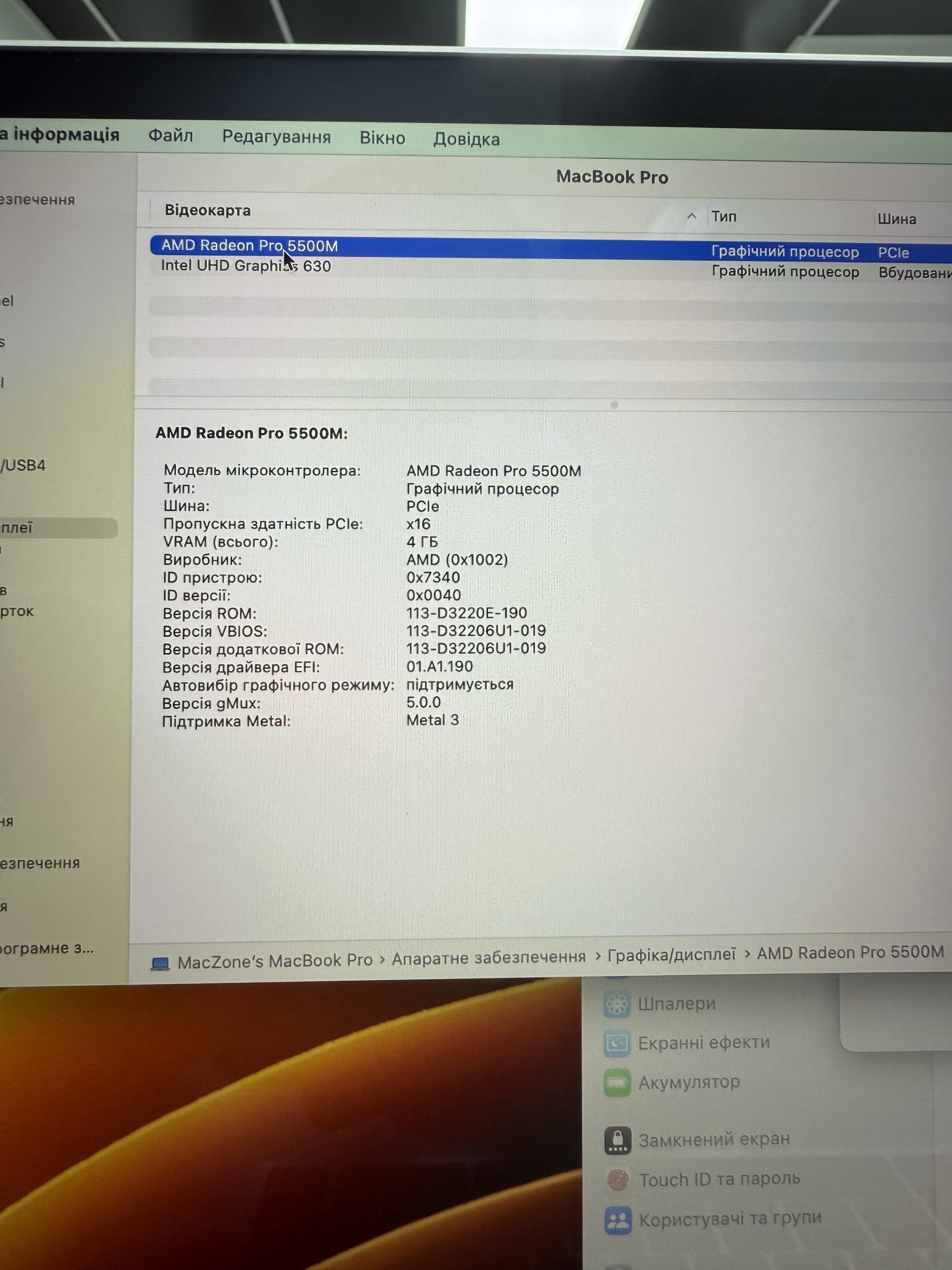Open Екранні ефекти in System Settings
This screenshot has height=1270, width=952.
[704, 1042]
